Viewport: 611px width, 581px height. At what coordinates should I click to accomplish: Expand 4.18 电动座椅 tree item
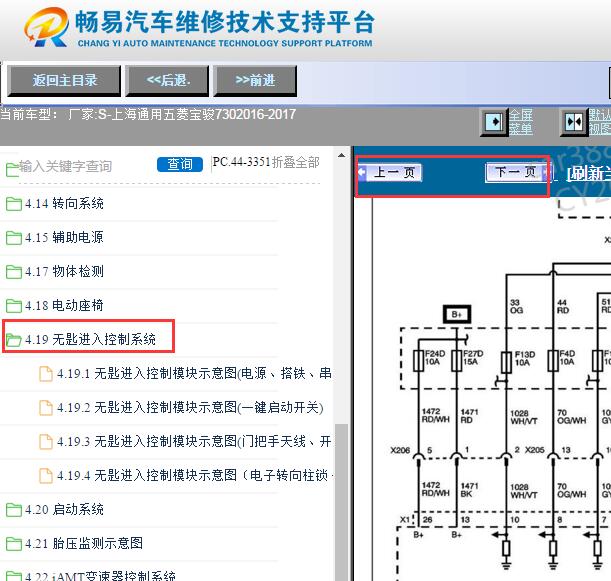[x=64, y=305]
